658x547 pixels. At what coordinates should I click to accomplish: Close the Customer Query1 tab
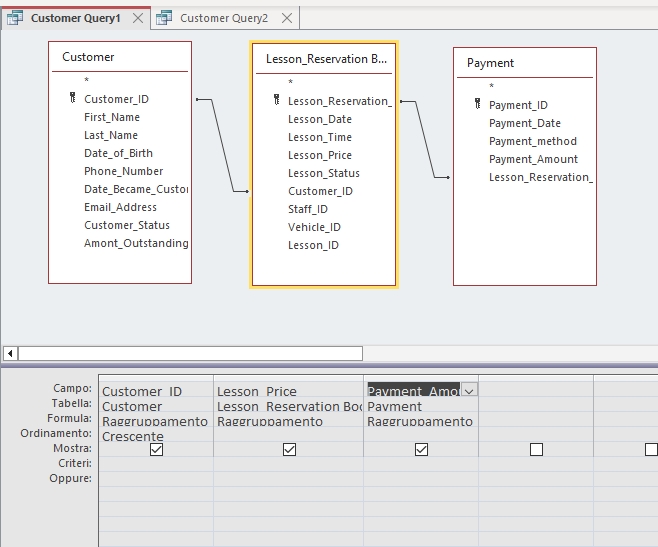[x=138, y=18]
